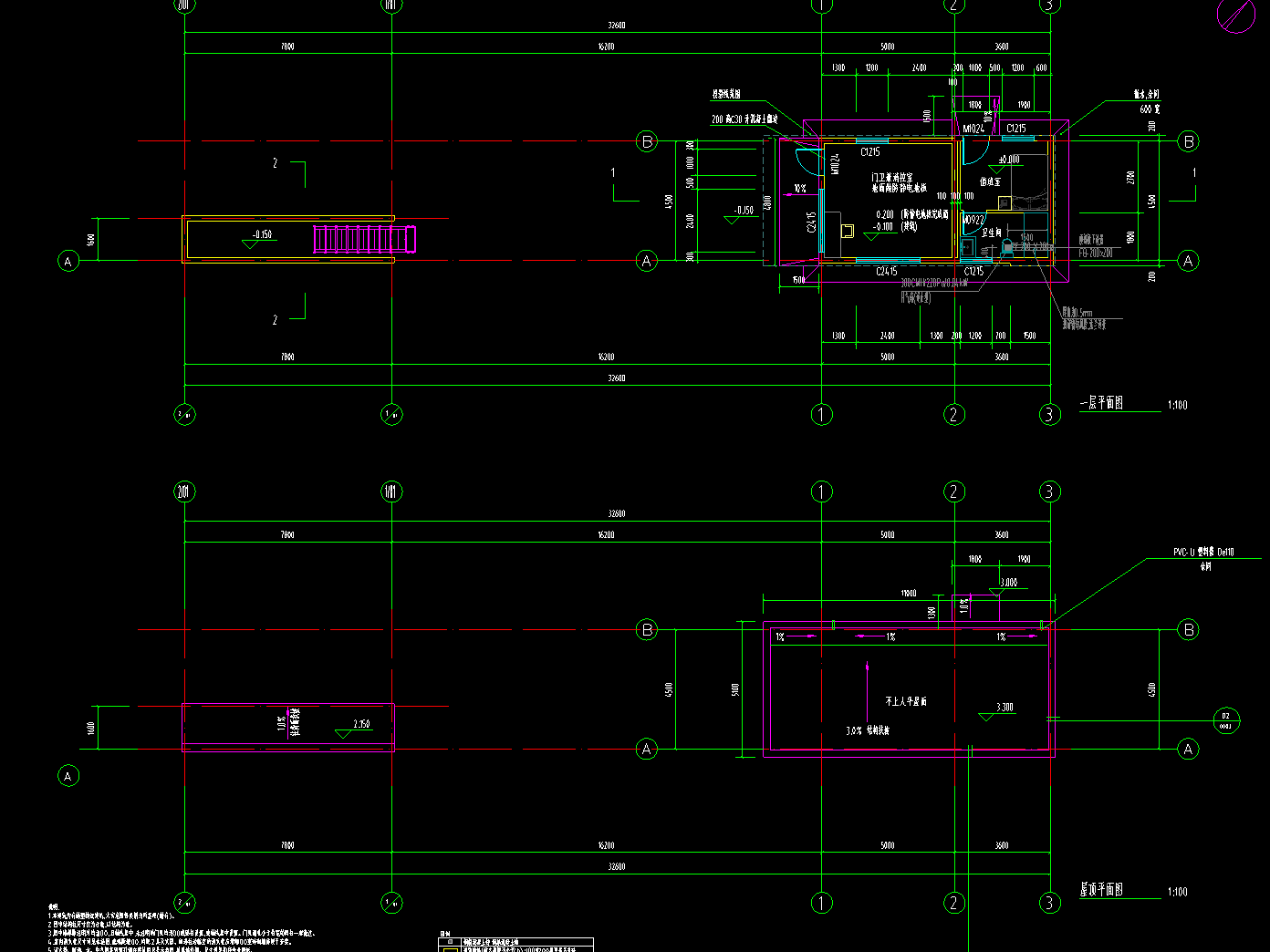Click the 11800 roof width dimension text
Image resolution: width=1270 pixels, height=952 pixels.
click(908, 594)
